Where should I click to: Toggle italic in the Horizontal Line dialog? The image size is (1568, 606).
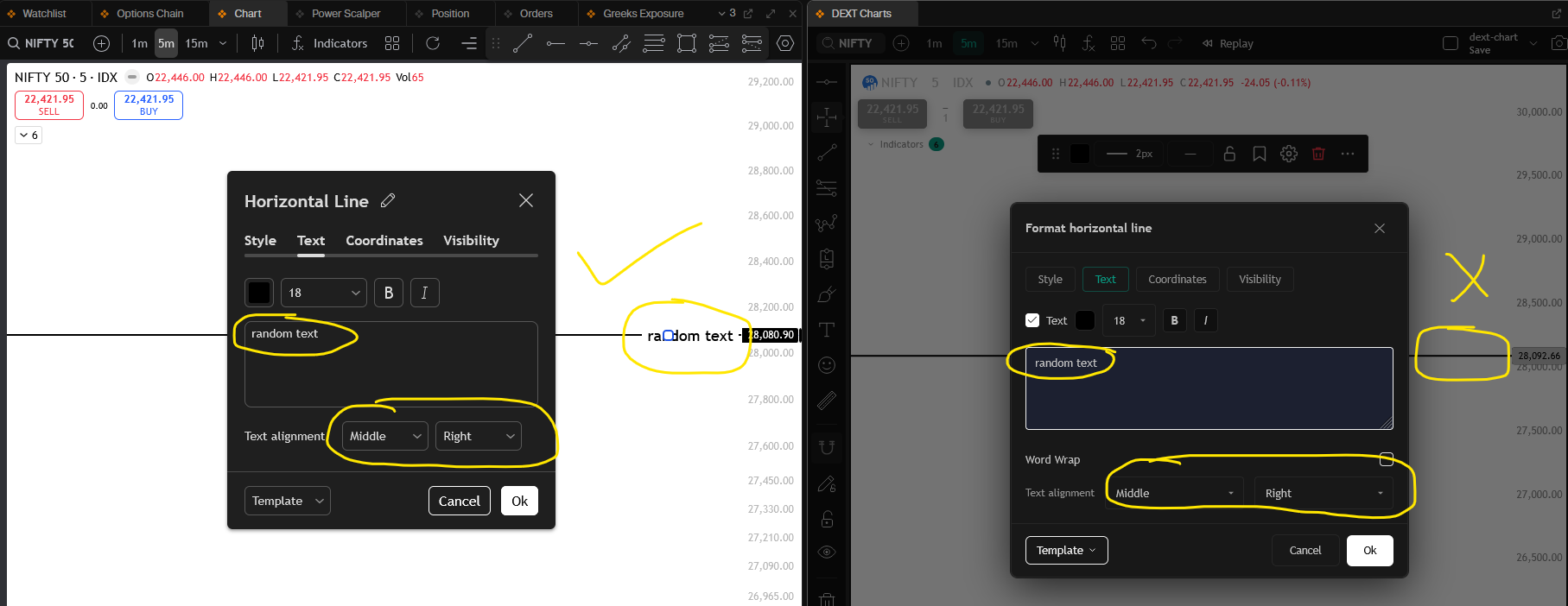coord(424,293)
